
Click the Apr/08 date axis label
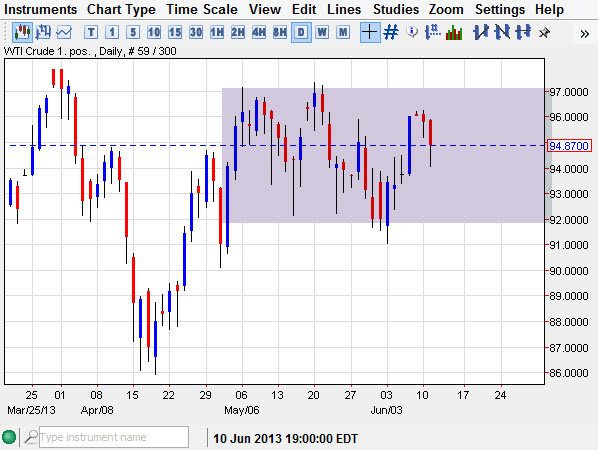coord(97,410)
